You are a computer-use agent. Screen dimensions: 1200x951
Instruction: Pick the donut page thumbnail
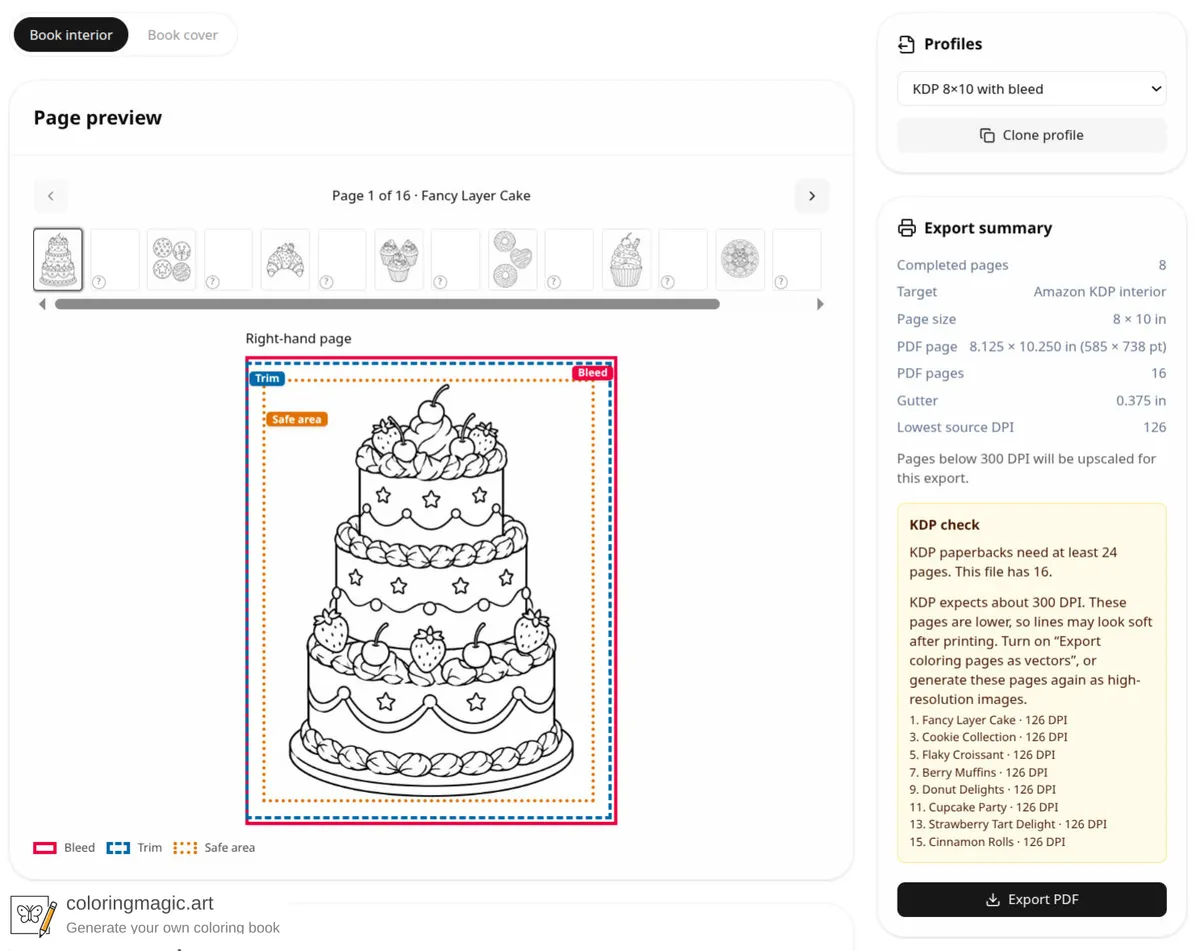point(513,260)
